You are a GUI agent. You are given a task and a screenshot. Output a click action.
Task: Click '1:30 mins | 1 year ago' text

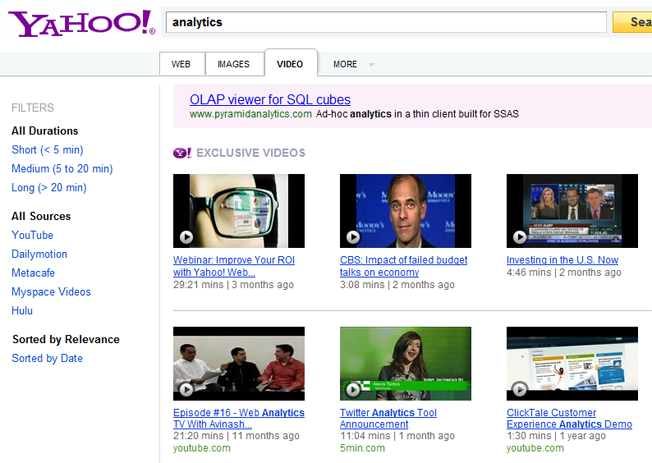(x=556, y=436)
